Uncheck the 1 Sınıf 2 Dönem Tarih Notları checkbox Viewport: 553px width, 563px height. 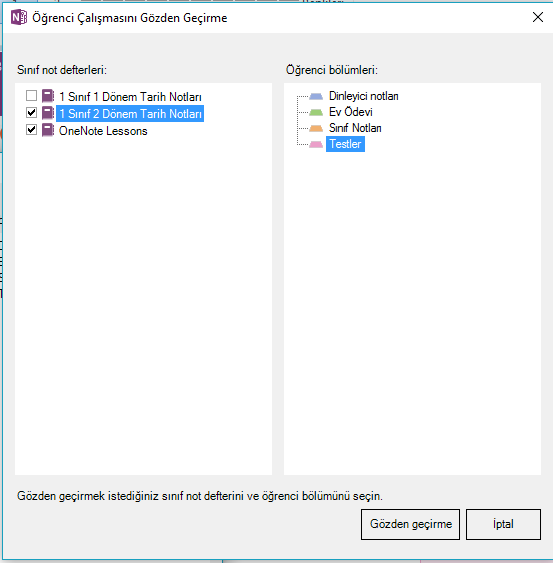coord(31,113)
